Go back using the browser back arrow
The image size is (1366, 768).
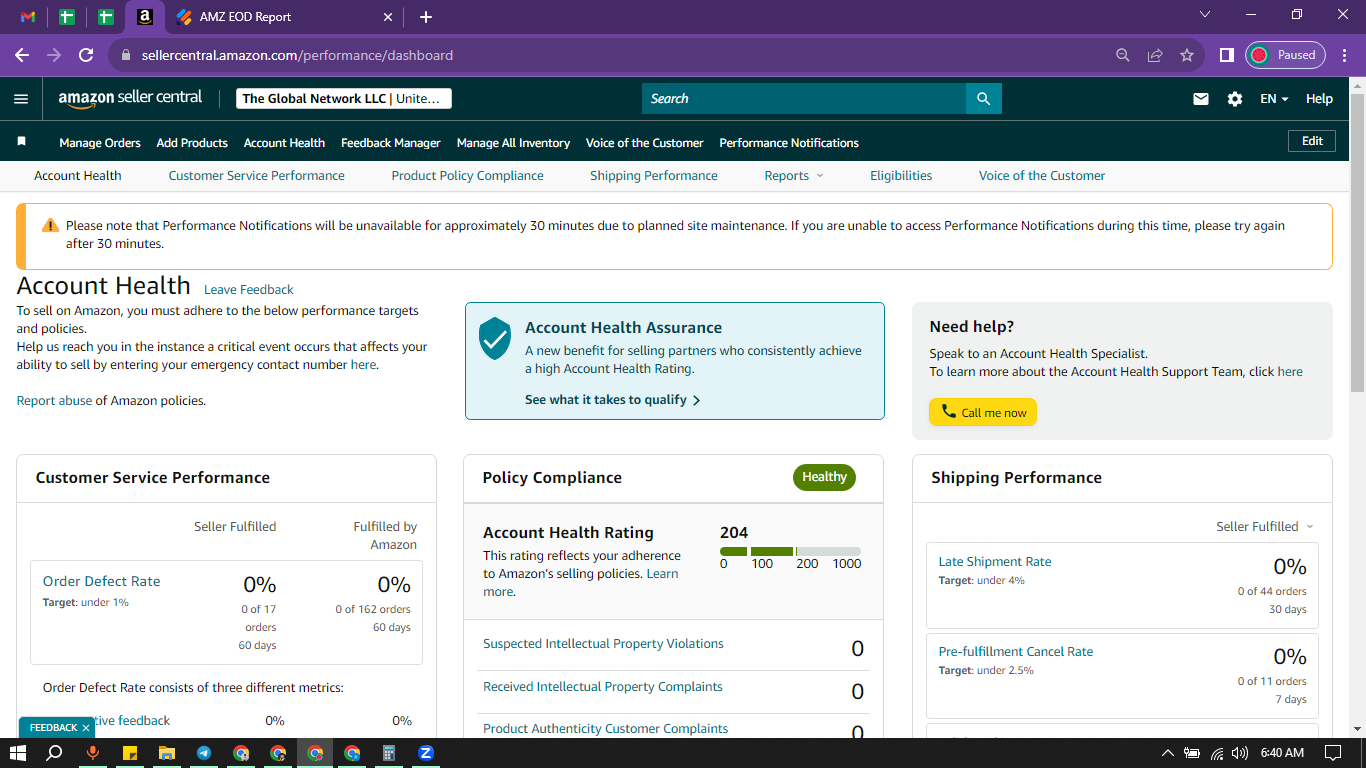pyautogui.click(x=22, y=55)
